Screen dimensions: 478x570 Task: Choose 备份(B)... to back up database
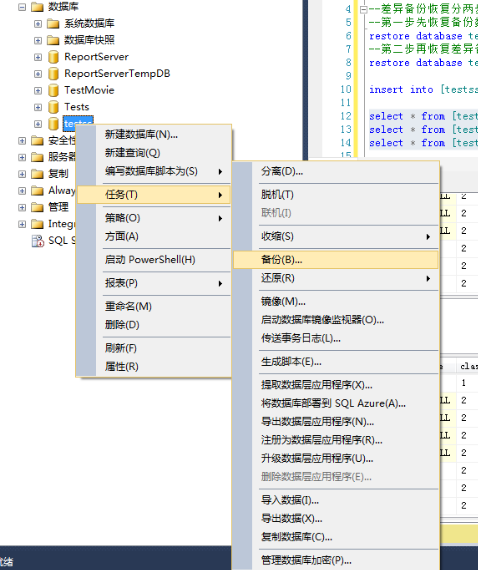336,260
